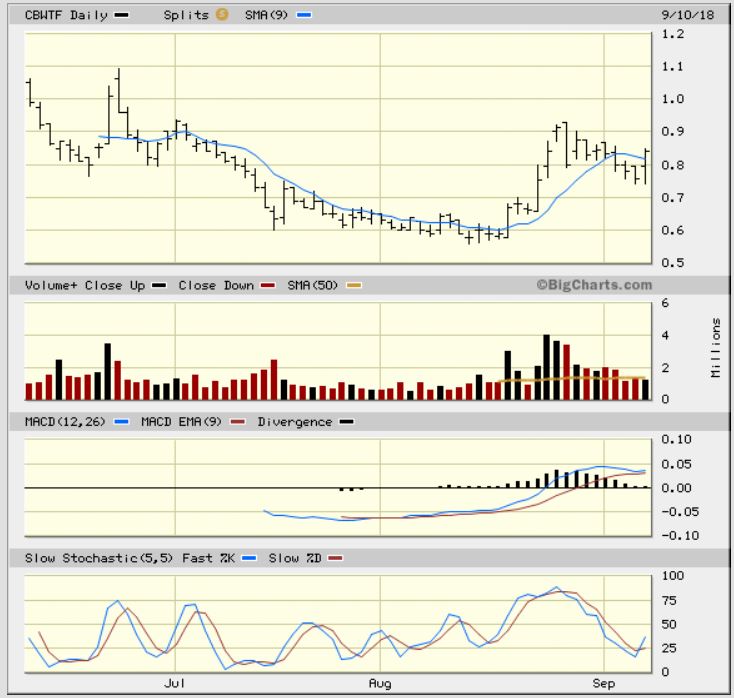Click the Divergence legend label
734x698 pixels.
(295, 422)
